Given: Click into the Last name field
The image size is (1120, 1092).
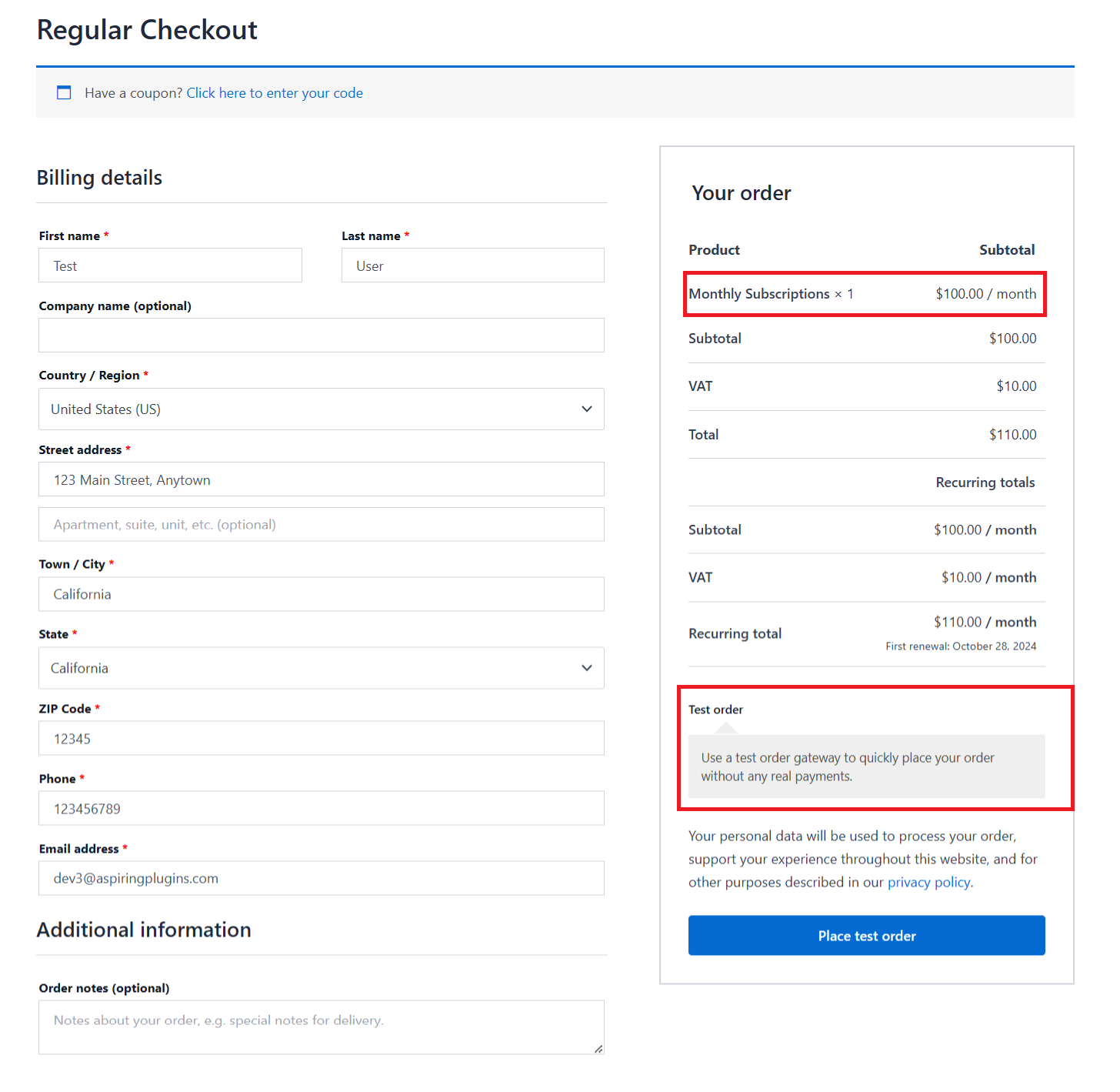Looking at the screenshot, I should click(472, 265).
